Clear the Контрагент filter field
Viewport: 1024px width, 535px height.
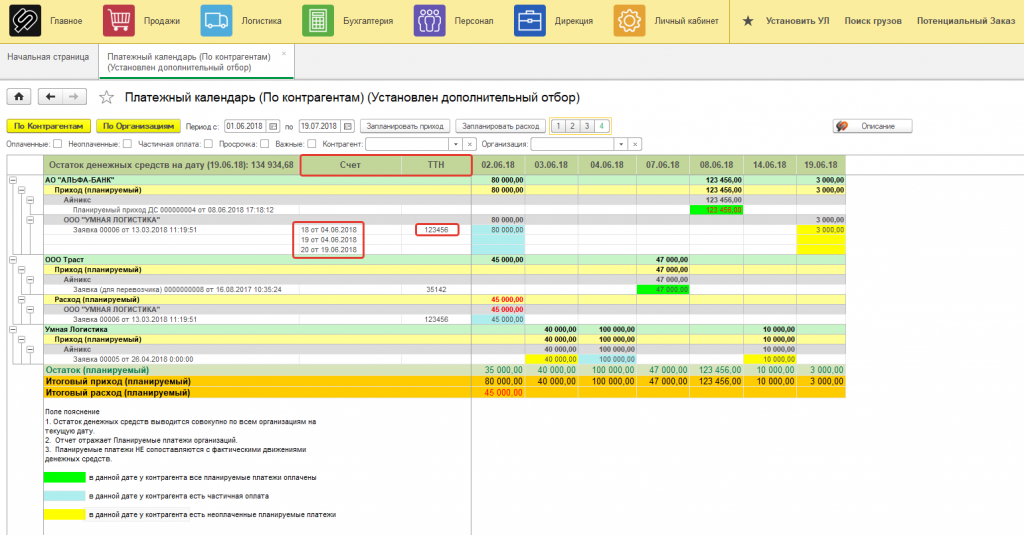pos(470,144)
